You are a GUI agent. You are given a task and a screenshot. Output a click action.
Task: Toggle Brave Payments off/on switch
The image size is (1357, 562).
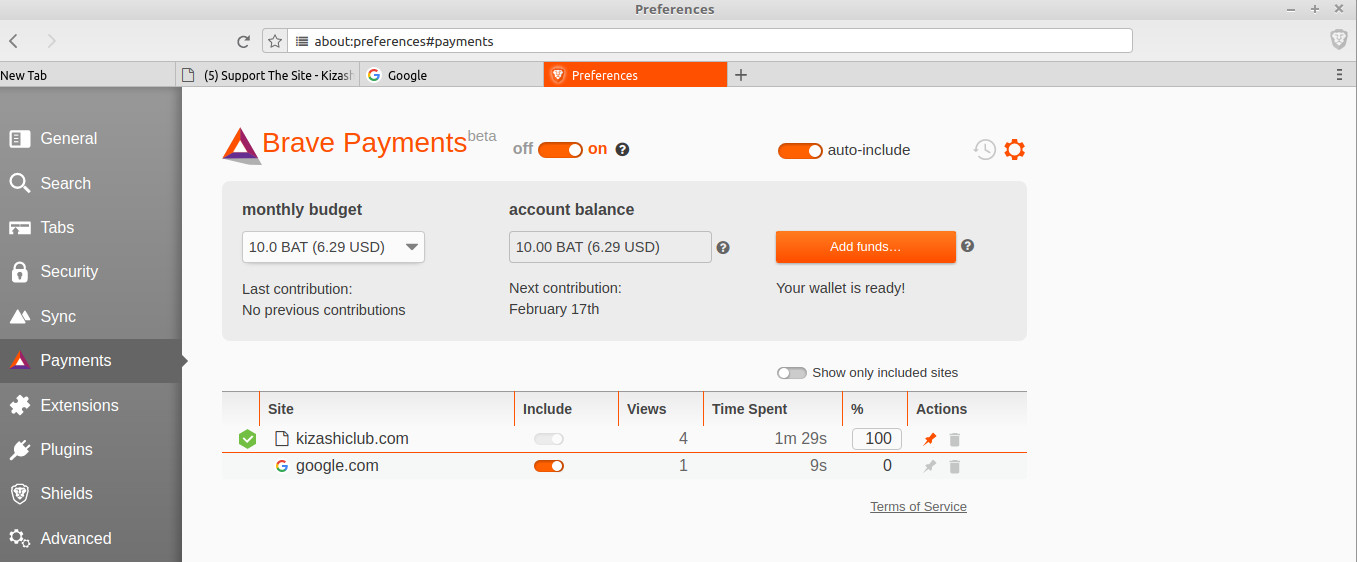pyautogui.click(x=560, y=150)
